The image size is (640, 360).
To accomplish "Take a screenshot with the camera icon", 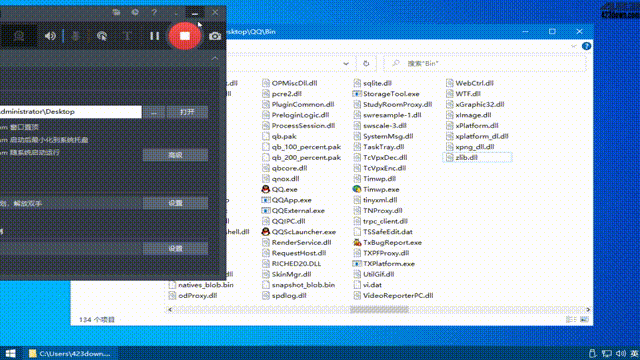I will click(x=215, y=36).
